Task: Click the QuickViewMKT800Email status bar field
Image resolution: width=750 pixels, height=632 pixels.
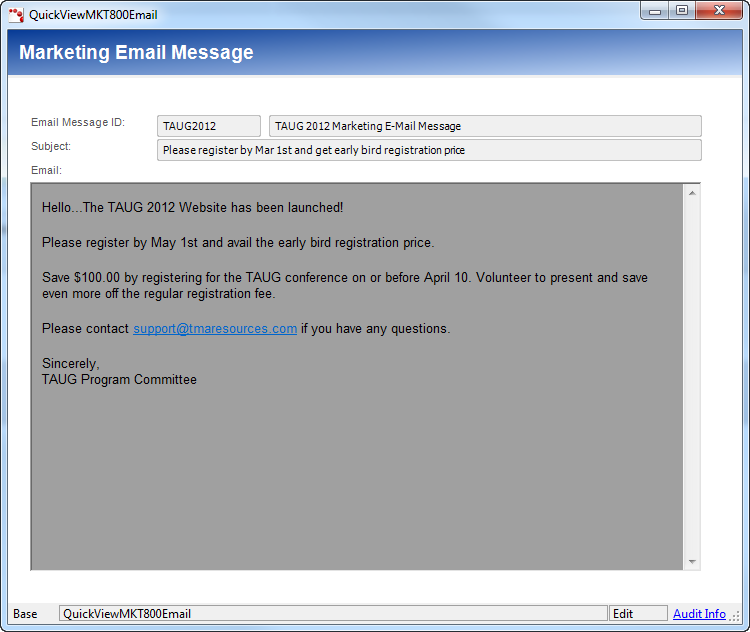Action: click(x=333, y=614)
